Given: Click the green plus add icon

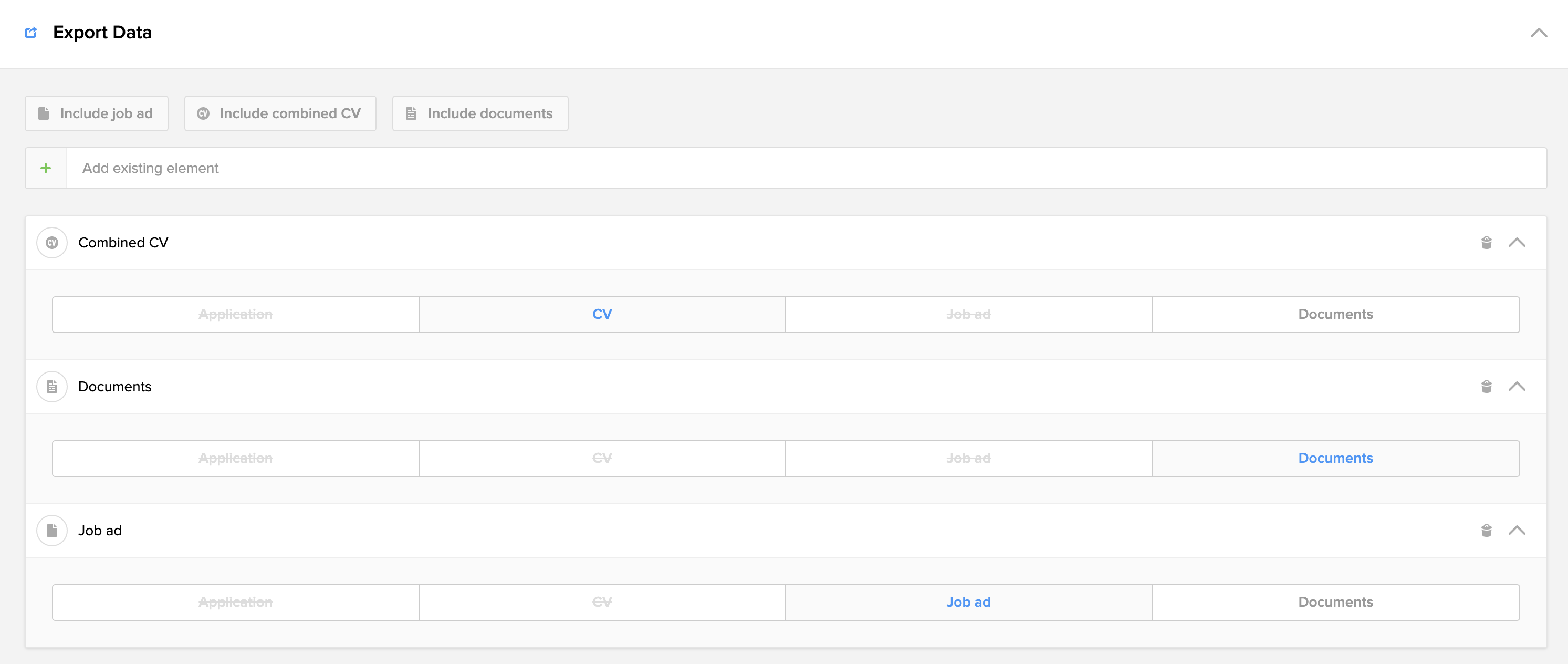Looking at the screenshot, I should (x=46, y=168).
